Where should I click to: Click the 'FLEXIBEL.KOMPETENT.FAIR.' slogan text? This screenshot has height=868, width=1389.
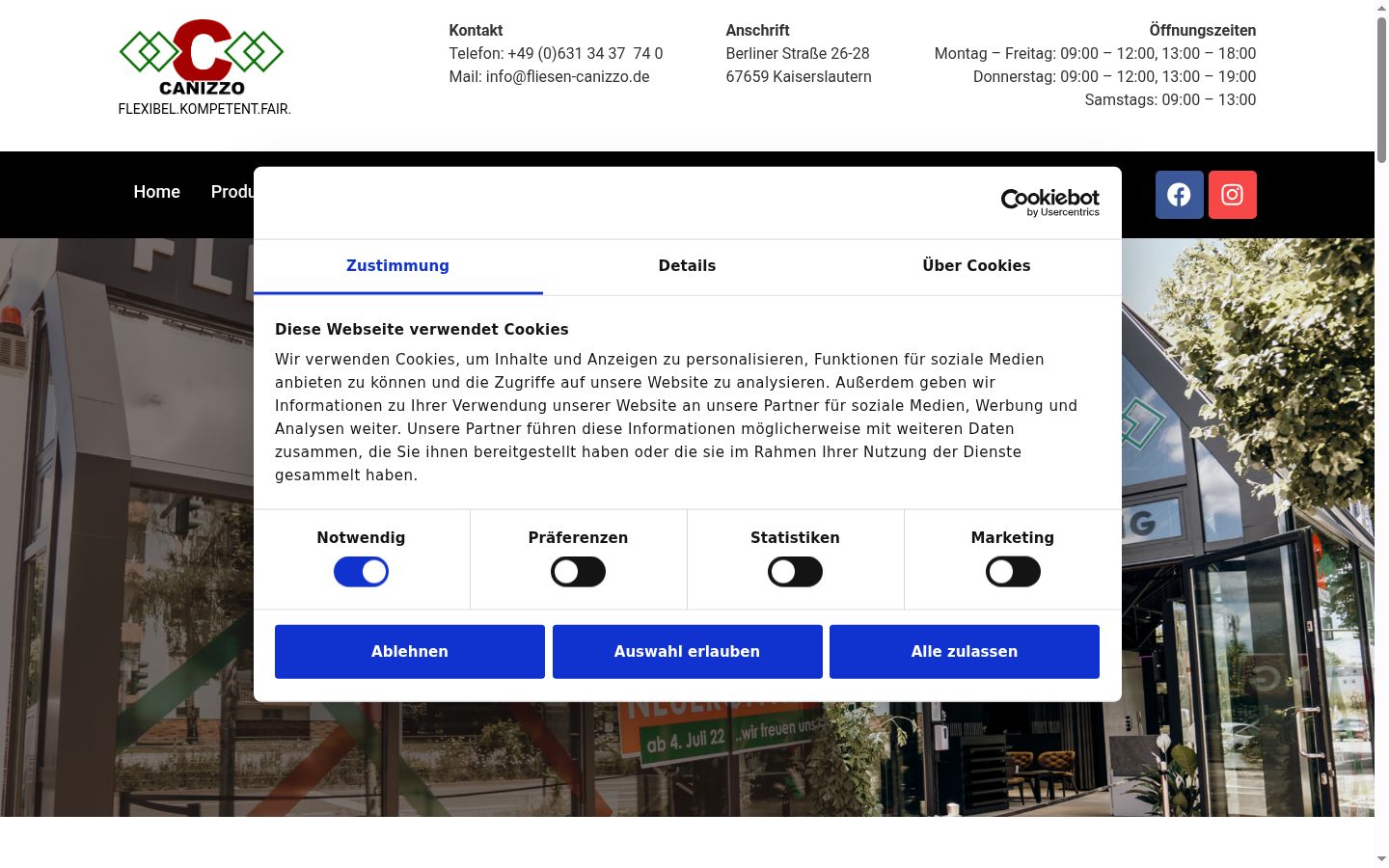pyautogui.click(x=204, y=109)
